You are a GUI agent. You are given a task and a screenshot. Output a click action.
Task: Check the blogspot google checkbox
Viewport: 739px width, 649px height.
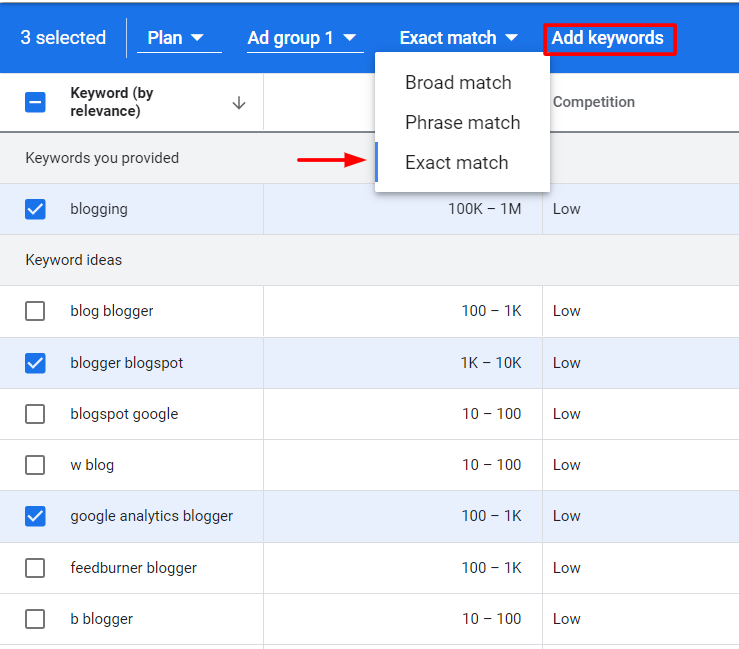35,414
